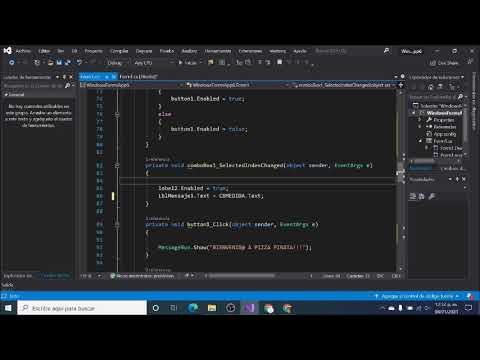This screenshot has height=360, width=480.
Task: Select the Solution WindowsFormsApp3 tree node
Action: [x=437, y=106]
